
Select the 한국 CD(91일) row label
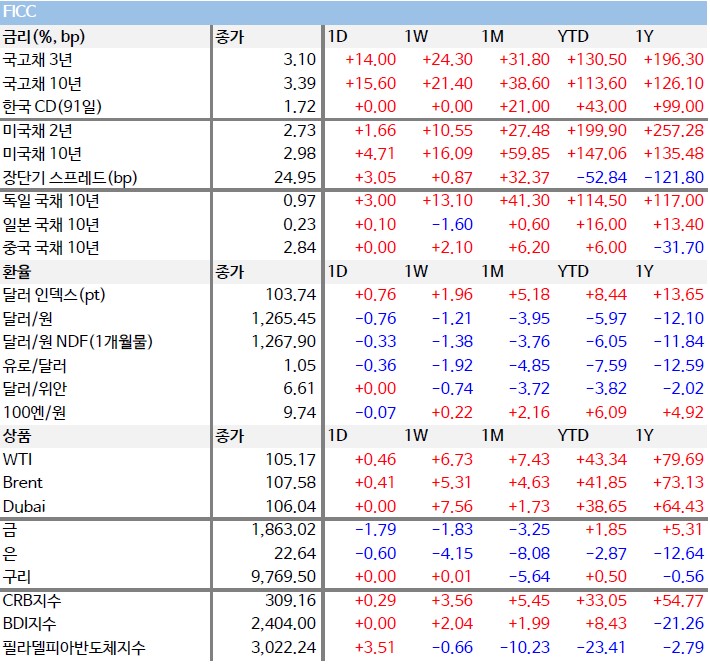click(x=52, y=107)
